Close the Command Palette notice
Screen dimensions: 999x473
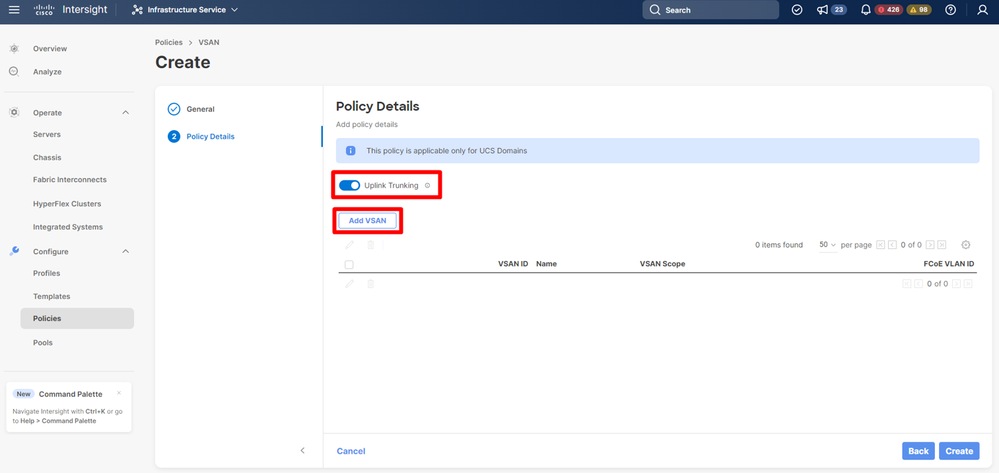pos(119,393)
